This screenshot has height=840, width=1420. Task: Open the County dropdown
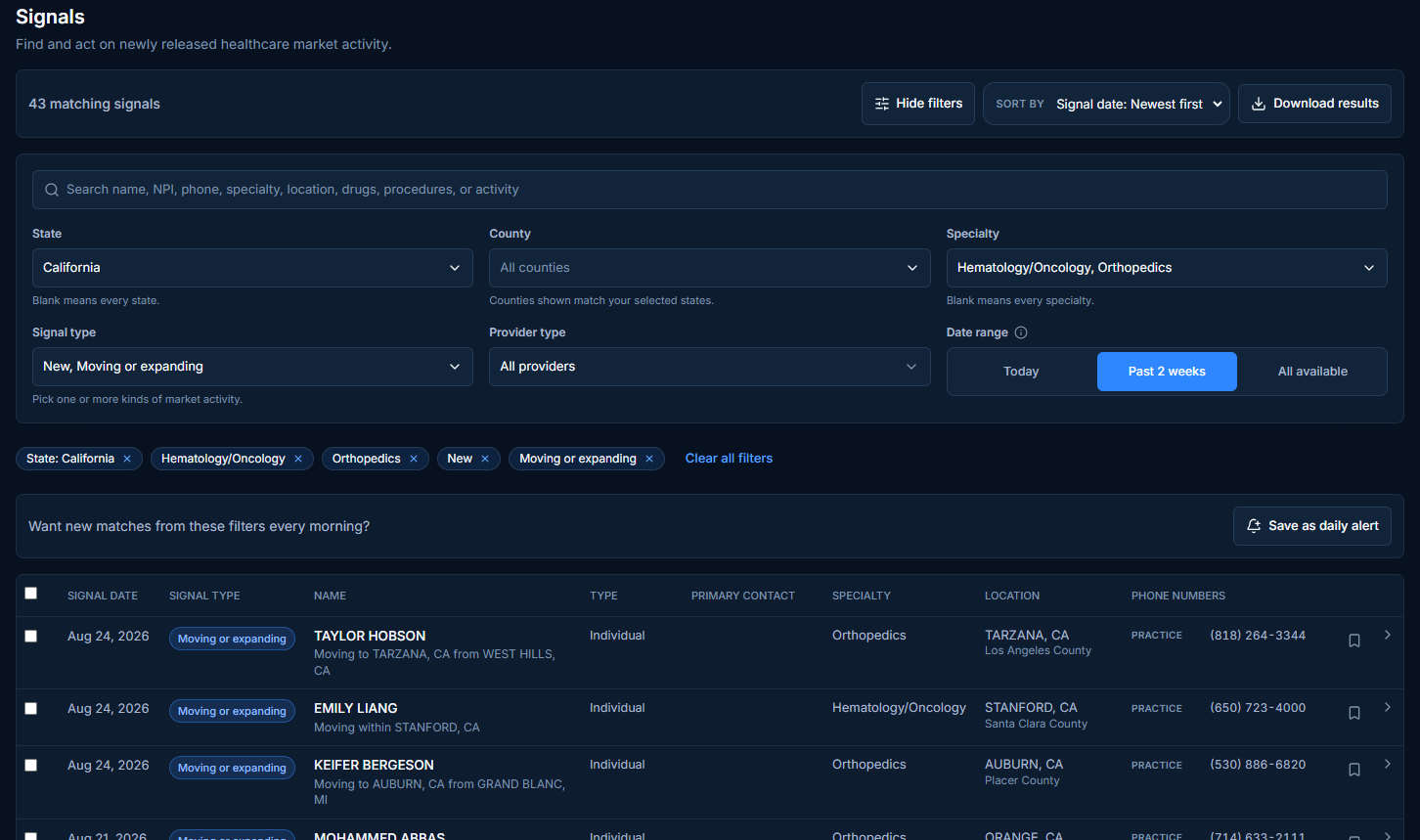coord(709,268)
